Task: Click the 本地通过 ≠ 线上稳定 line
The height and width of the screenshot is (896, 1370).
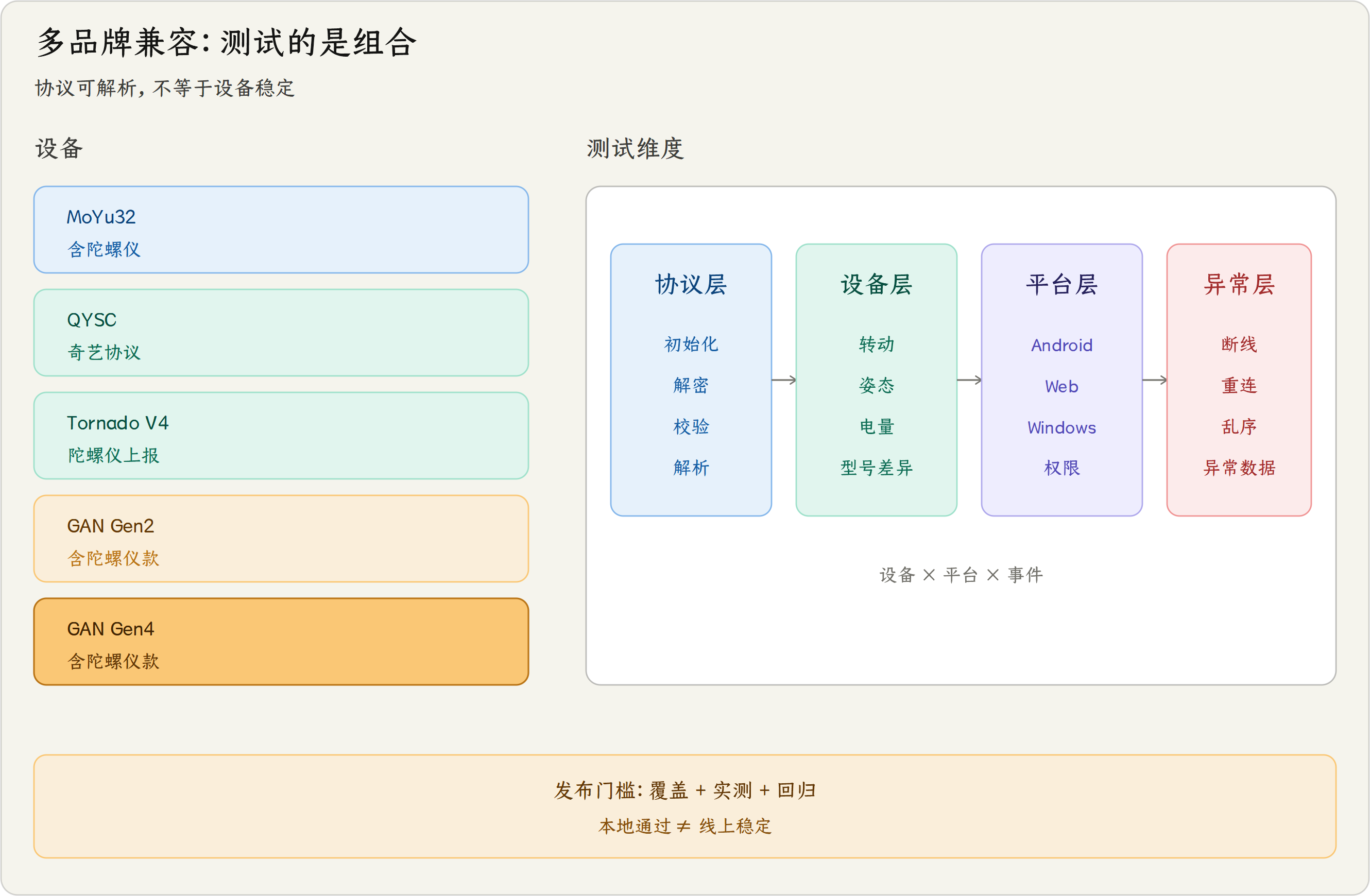Action: (684, 826)
